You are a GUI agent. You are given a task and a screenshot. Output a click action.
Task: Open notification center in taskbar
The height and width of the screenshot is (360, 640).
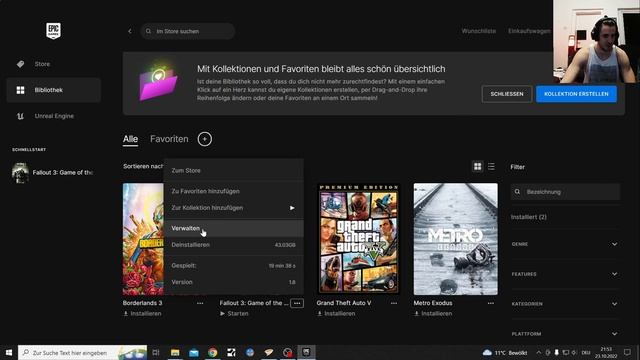627,353
